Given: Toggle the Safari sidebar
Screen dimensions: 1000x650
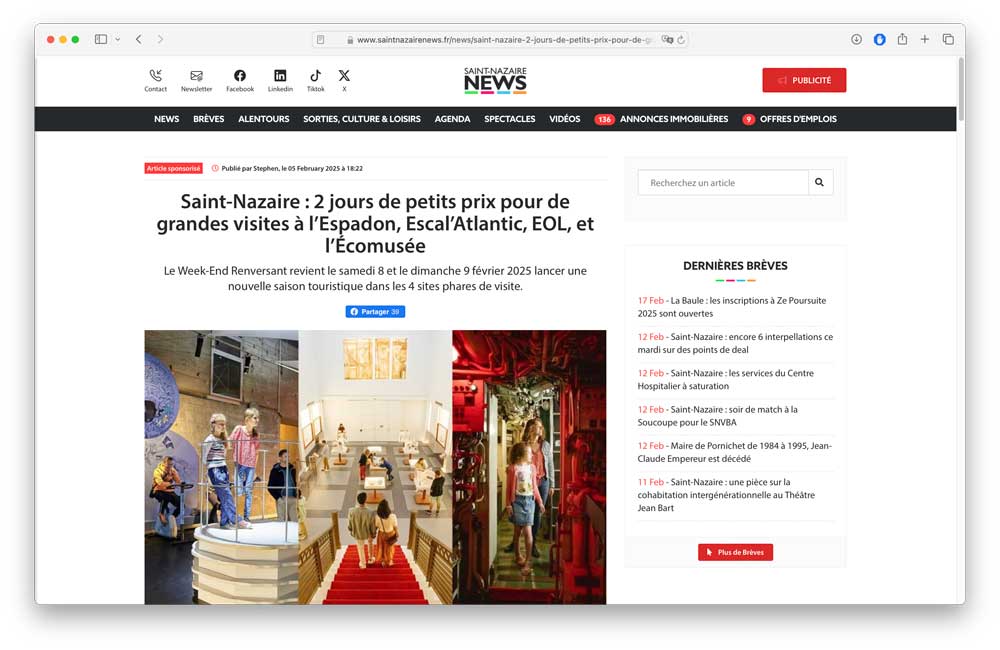Looking at the screenshot, I should pyautogui.click(x=101, y=39).
